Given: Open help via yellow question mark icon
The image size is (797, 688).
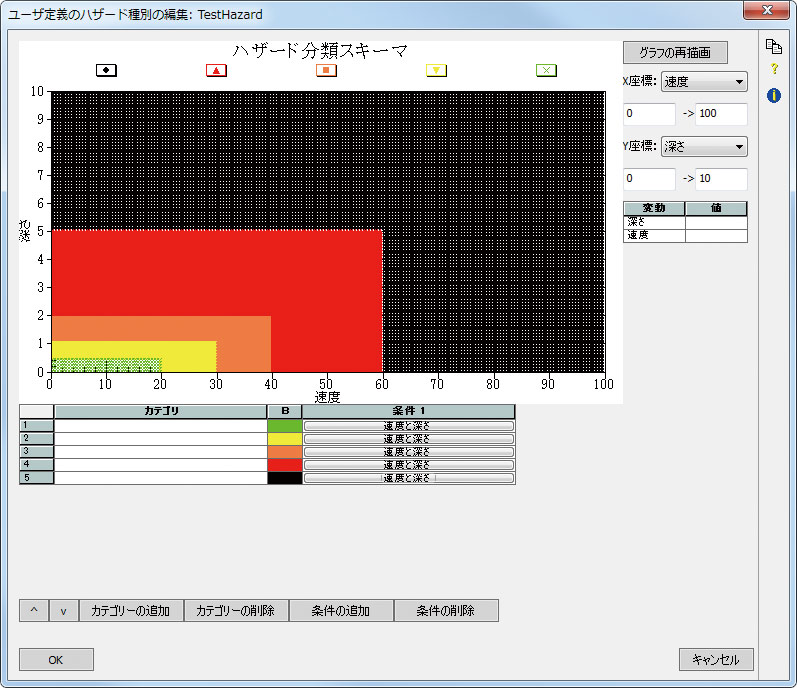Looking at the screenshot, I should coord(773,70).
